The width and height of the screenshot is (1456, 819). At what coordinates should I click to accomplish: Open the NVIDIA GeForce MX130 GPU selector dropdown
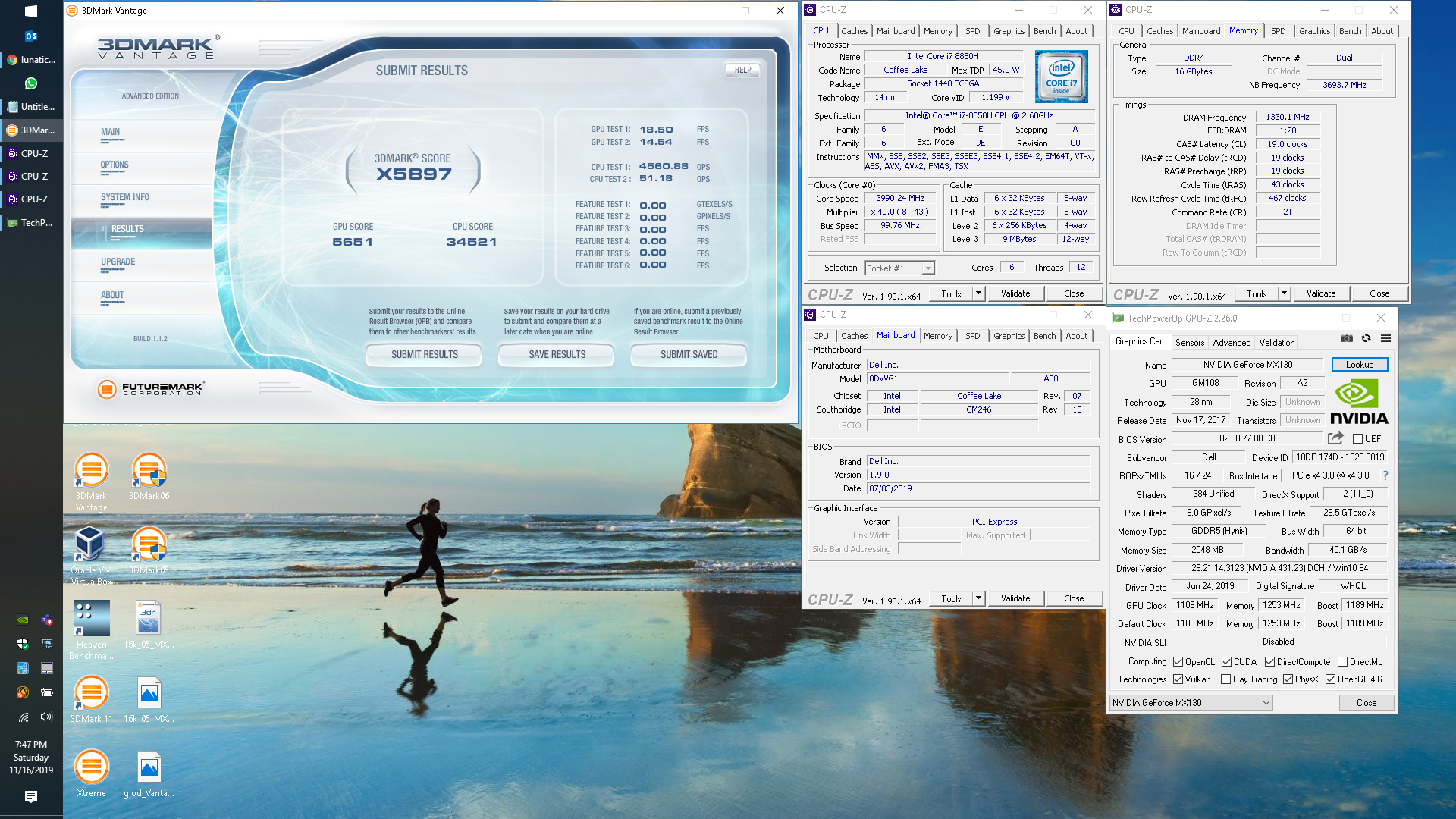coord(1191,703)
